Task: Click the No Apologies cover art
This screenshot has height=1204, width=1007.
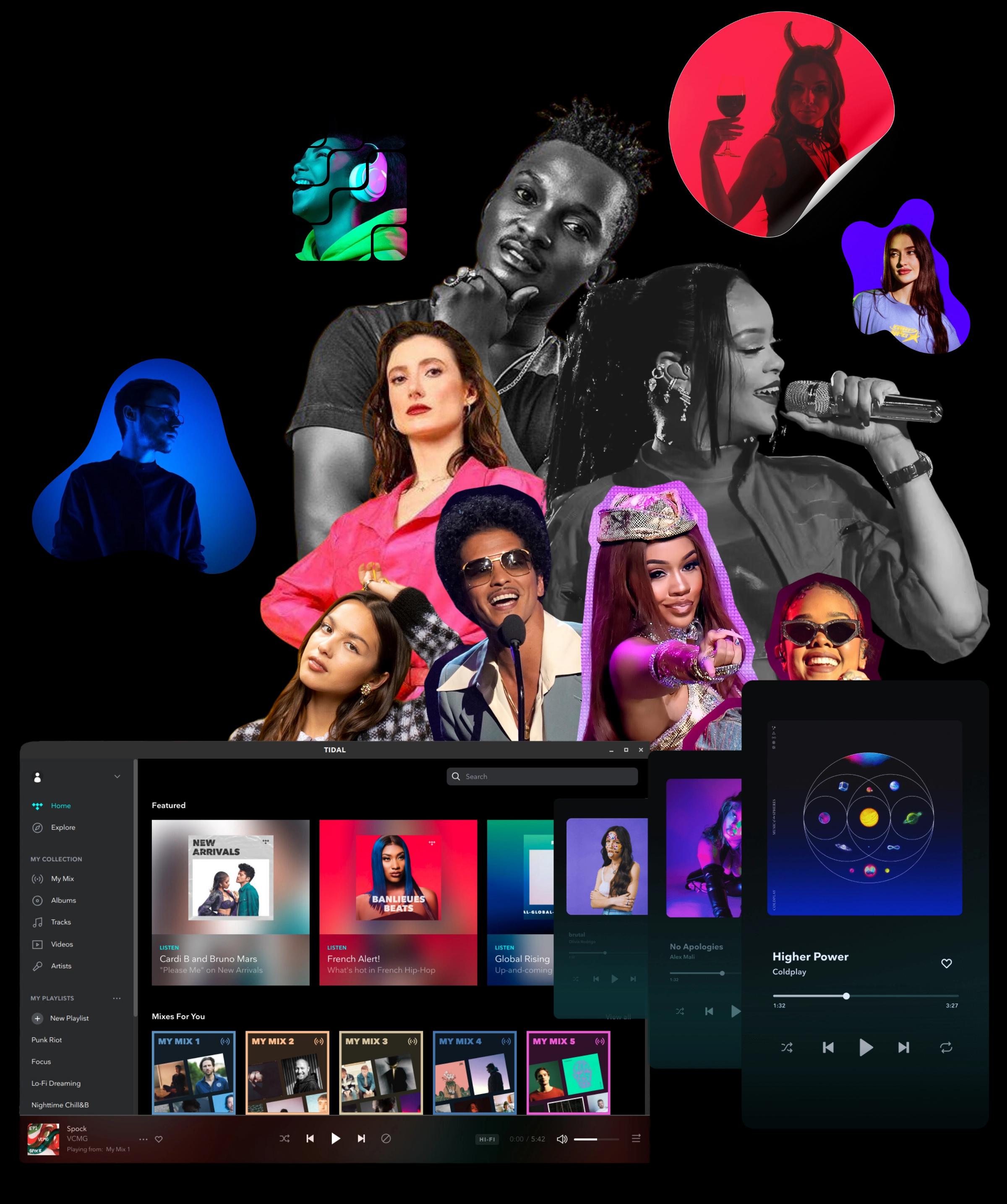Action: 704,848
